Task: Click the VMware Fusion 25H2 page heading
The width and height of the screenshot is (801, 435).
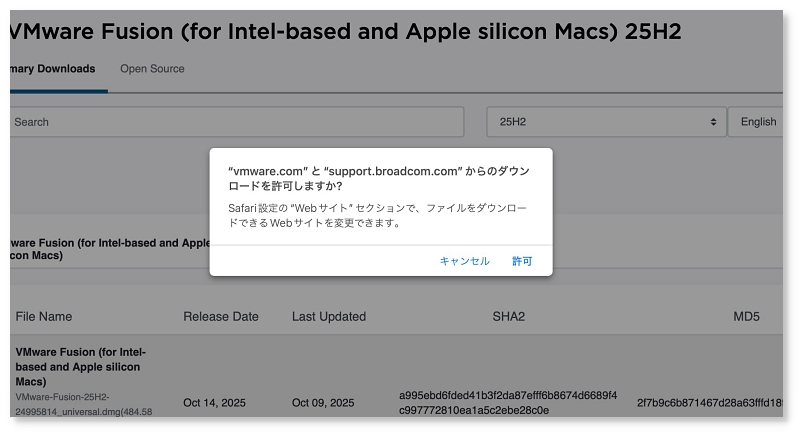Action: pyautogui.click(x=345, y=31)
